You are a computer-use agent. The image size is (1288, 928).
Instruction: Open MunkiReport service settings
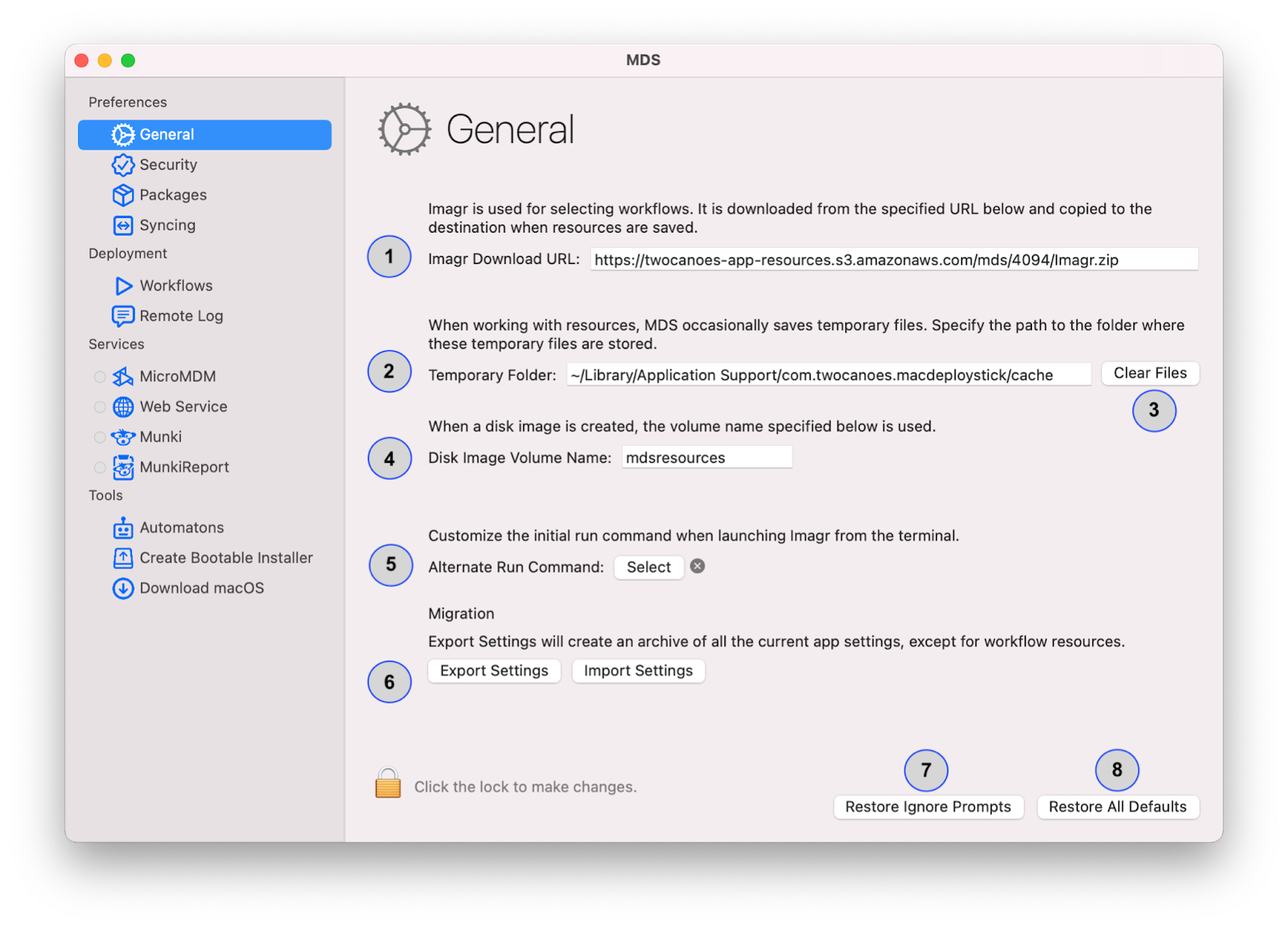click(x=204, y=468)
